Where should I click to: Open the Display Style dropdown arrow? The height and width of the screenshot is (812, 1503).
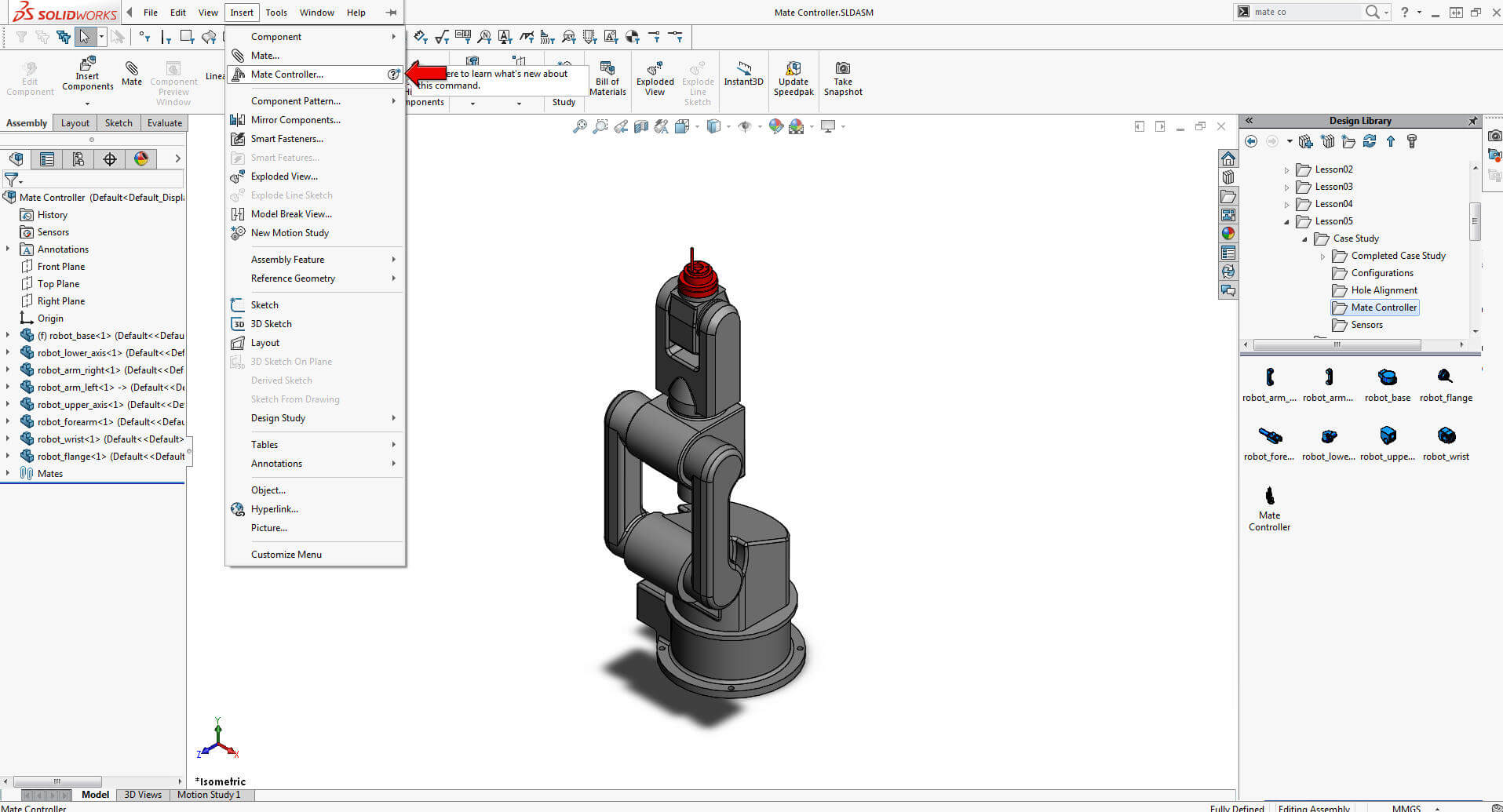(x=729, y=126)
